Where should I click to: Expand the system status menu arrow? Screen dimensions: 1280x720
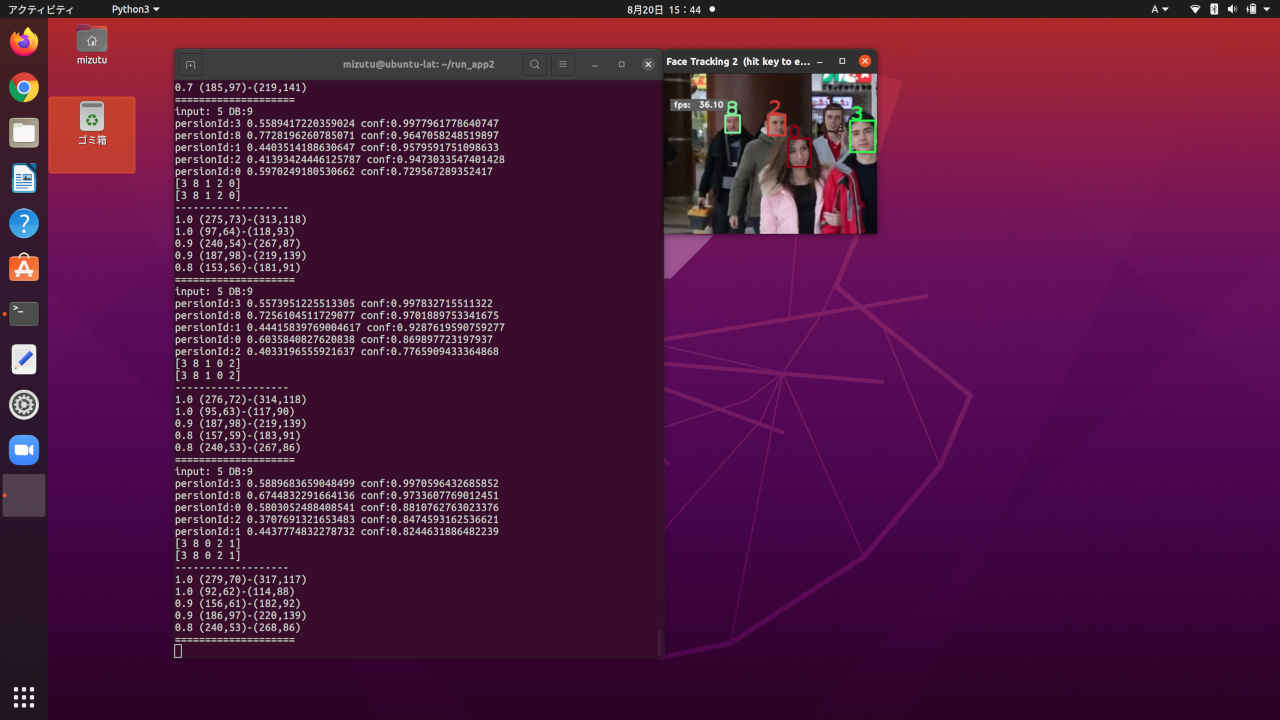point(1267,9)
